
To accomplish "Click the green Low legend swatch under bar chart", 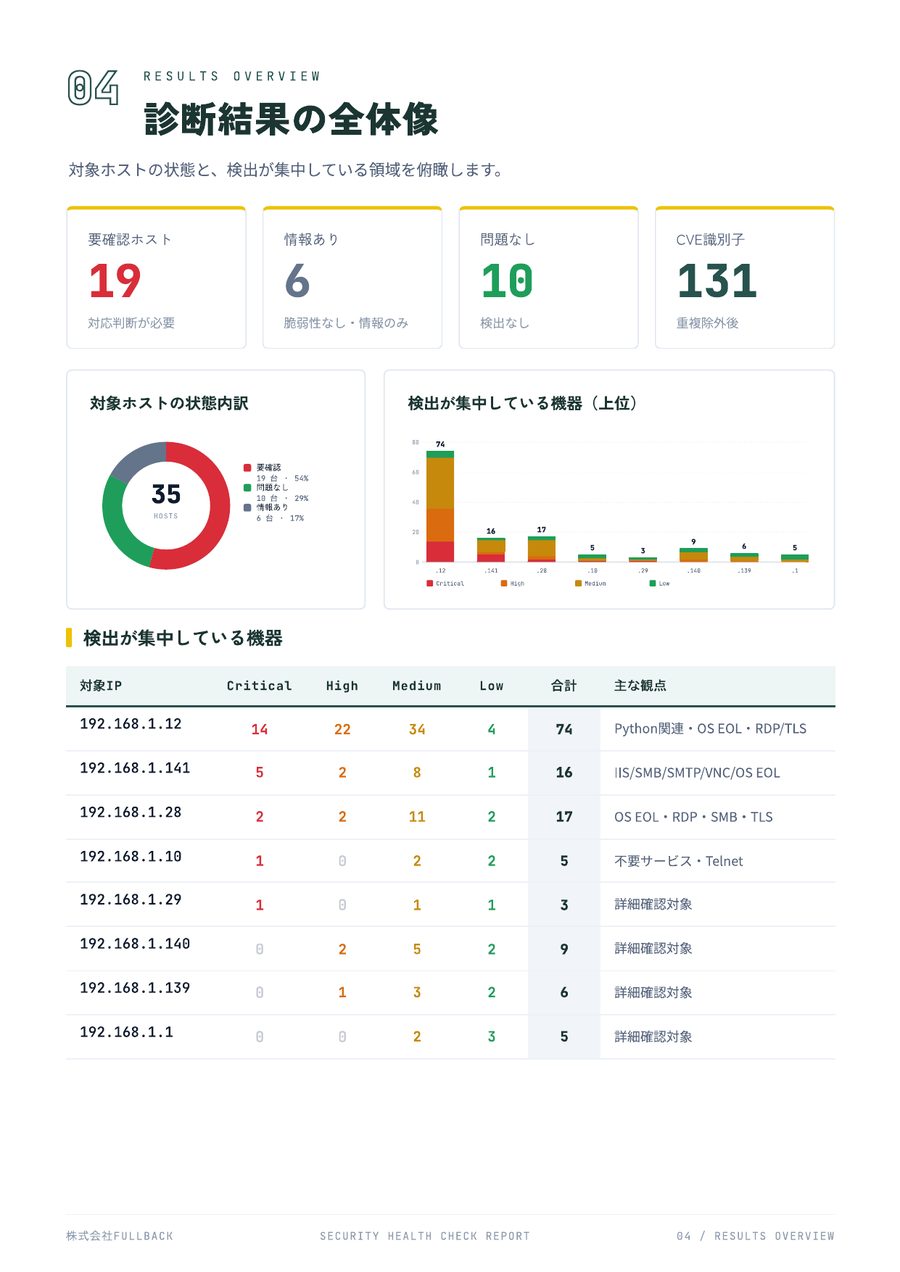I will pos(653,583).
